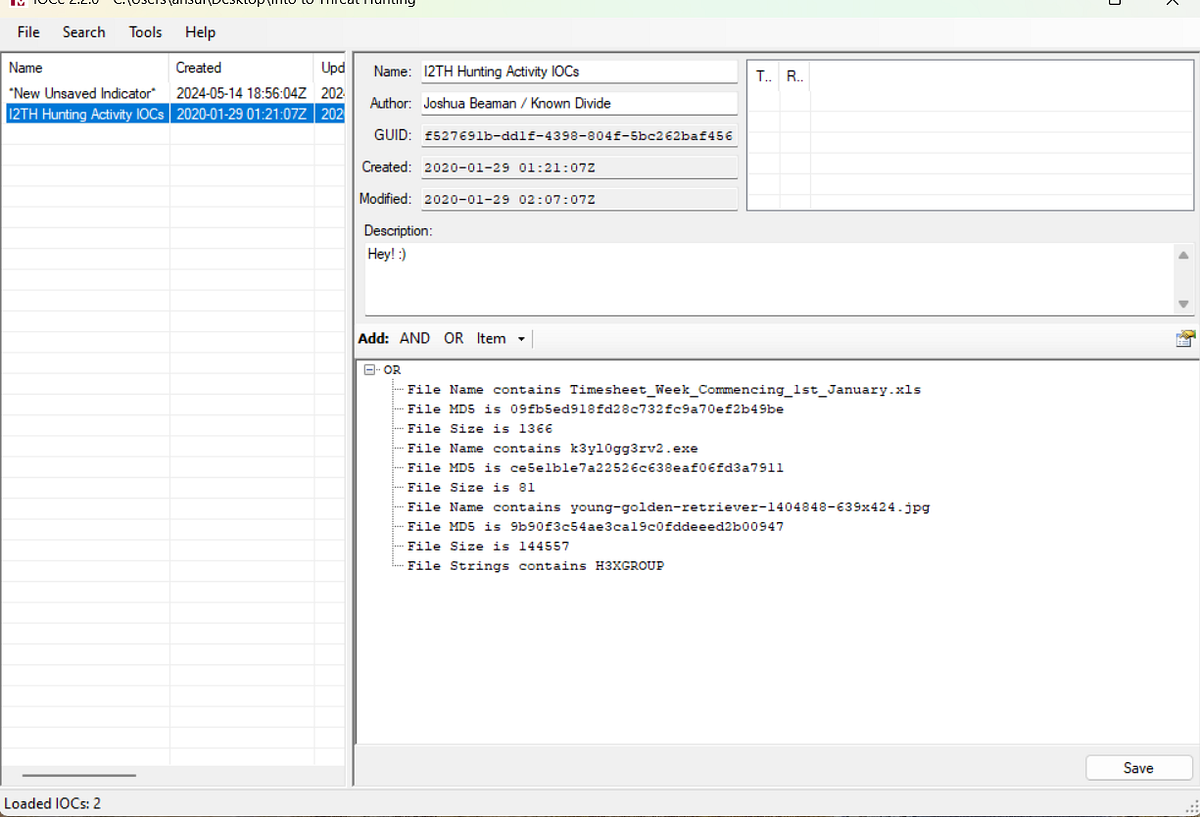Click description scroll down arrow
The width and height of the screenshot is (1200, 817).
(1184, 304)
